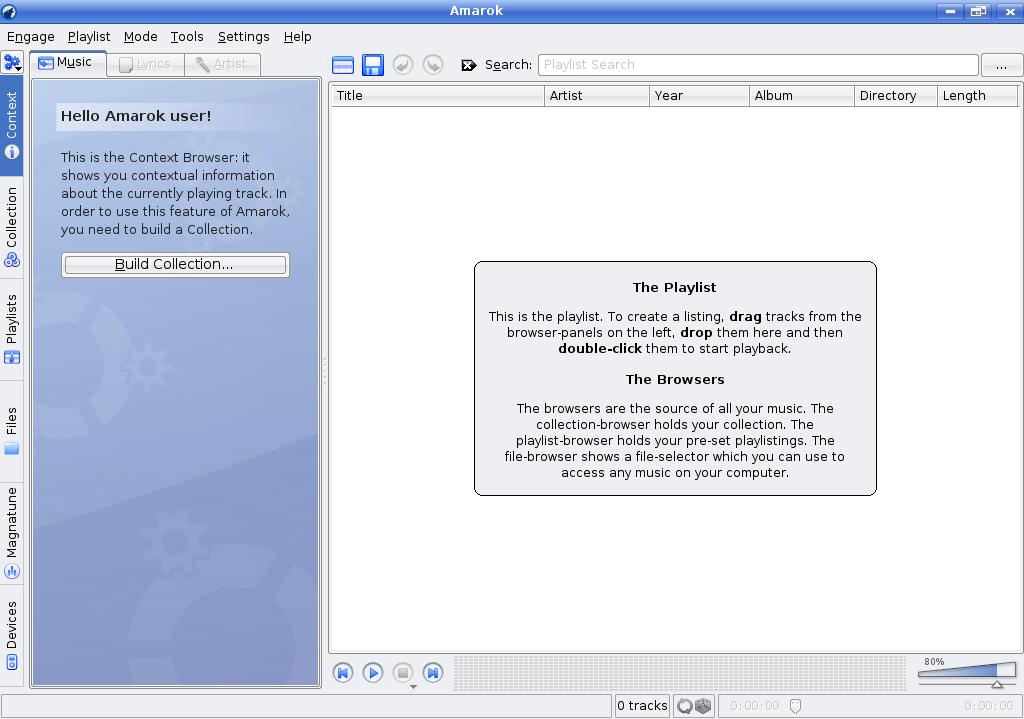Open the Collection browser sidebar tab
The height and width of the screenshot is (719, 1024).
[12, 227]
